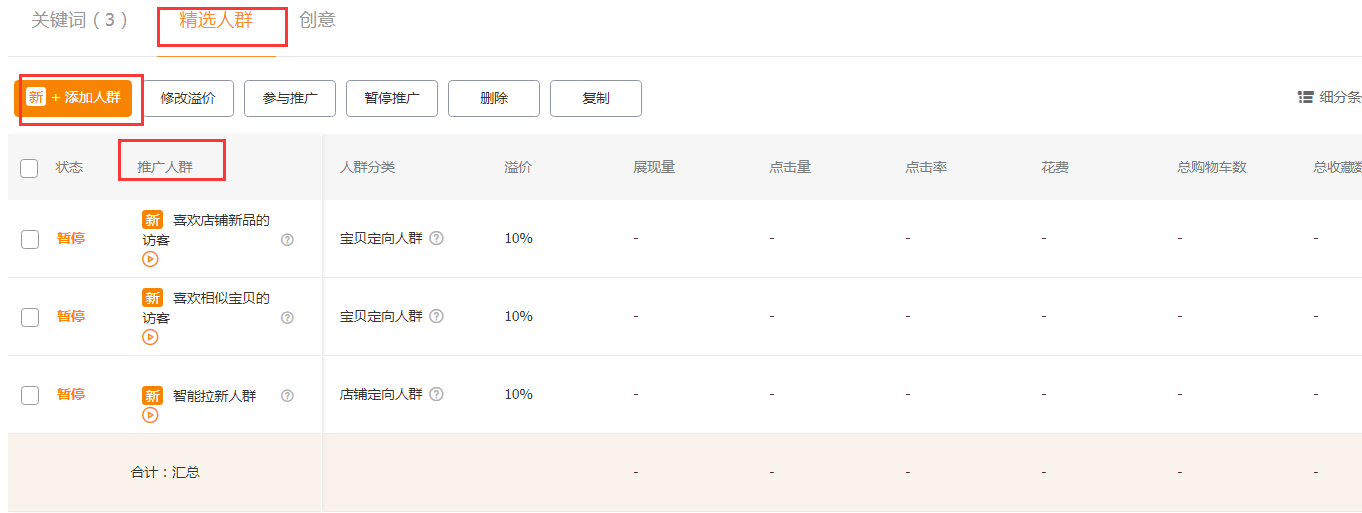Click the 新 badge on 喜欢店铺新品的访客
The image size is (1362, 513).
pos(152,220)
